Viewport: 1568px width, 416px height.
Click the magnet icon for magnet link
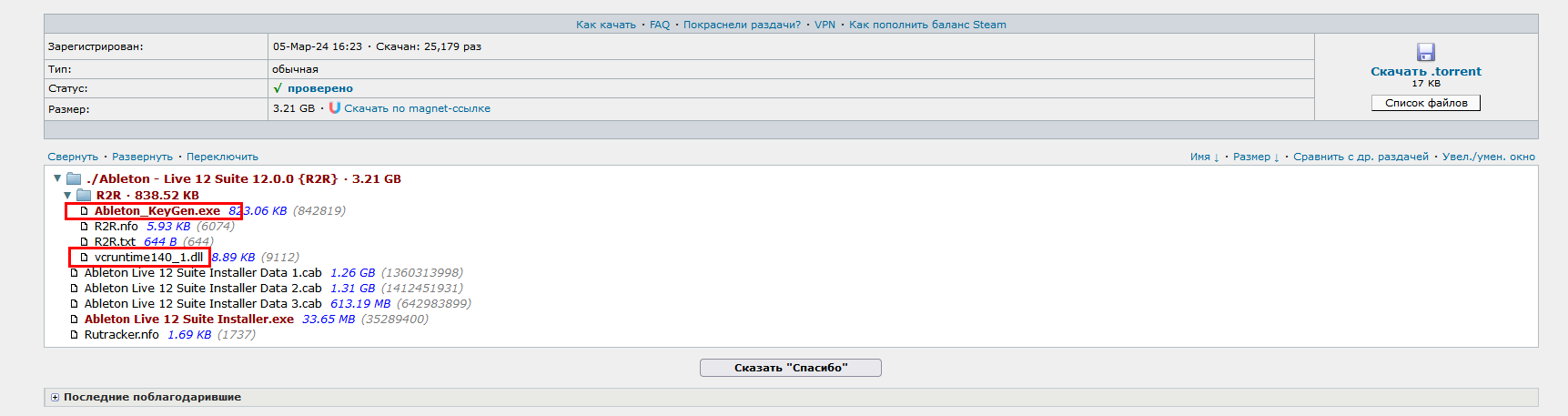coord(335,107)
